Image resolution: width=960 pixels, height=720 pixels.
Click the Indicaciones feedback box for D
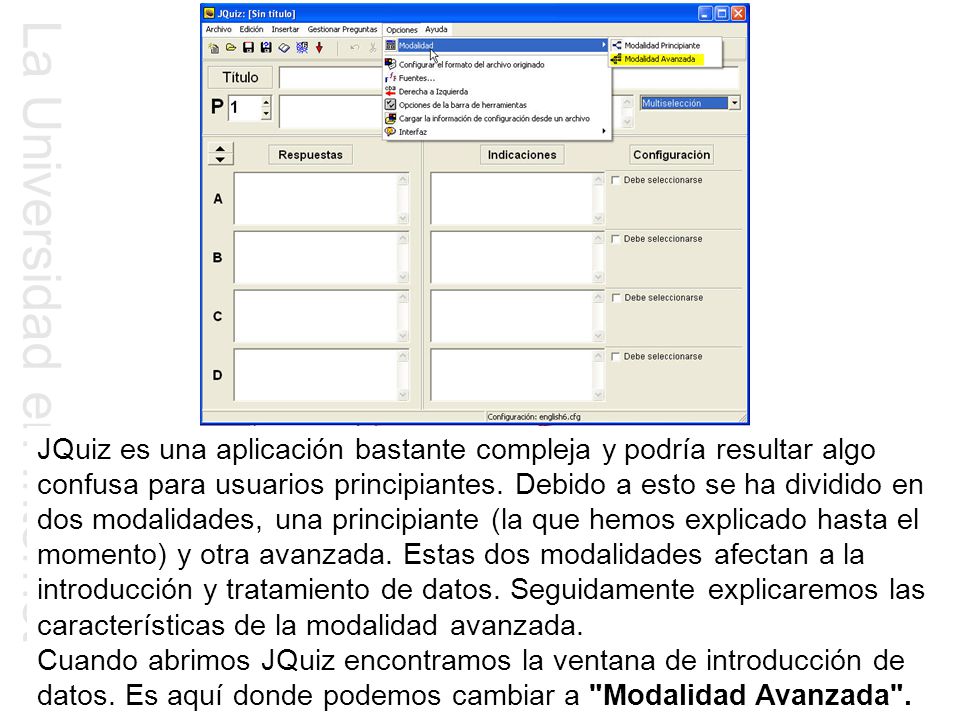click(512, 375)
